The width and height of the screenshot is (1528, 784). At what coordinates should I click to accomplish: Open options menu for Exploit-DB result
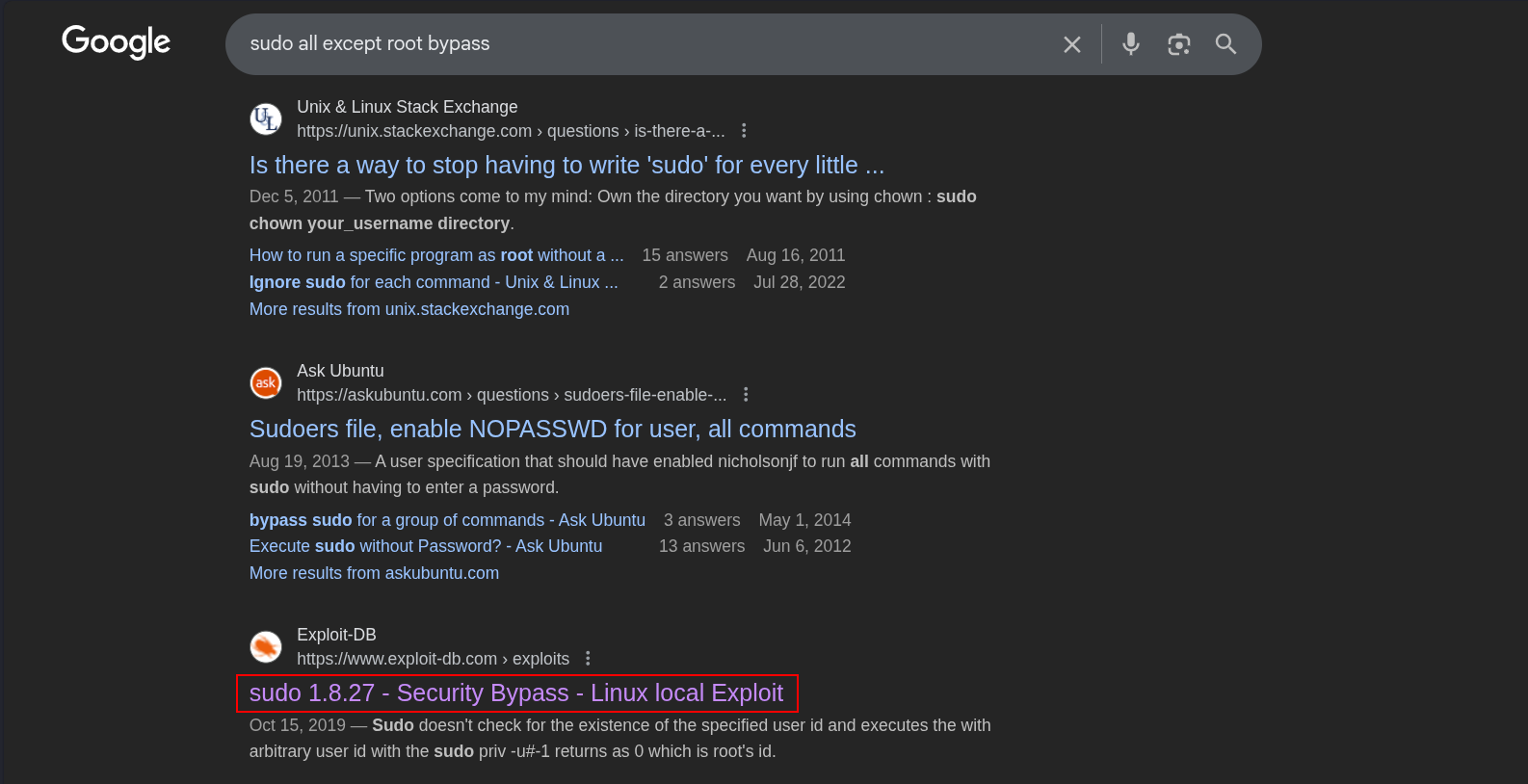[588, 659]
